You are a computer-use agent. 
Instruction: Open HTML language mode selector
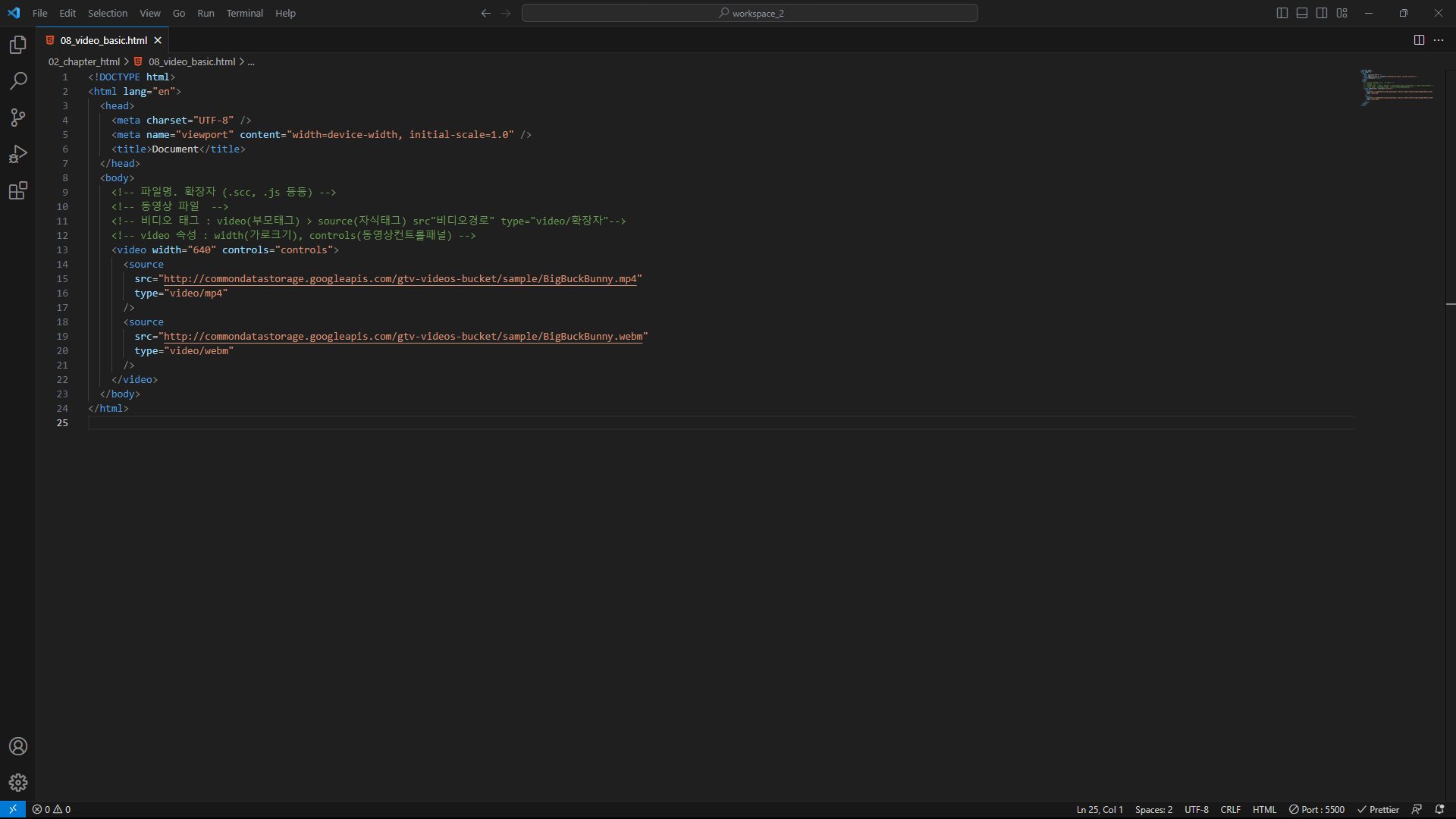tap(1264, 809)
